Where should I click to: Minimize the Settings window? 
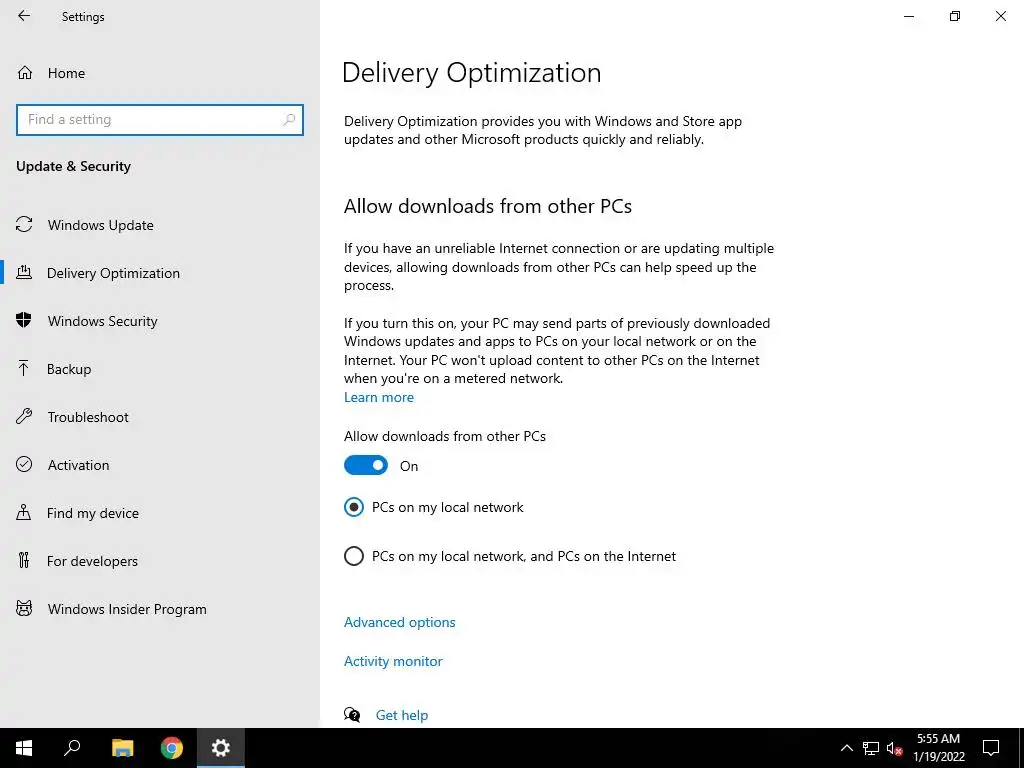click(x=908, y=16)
